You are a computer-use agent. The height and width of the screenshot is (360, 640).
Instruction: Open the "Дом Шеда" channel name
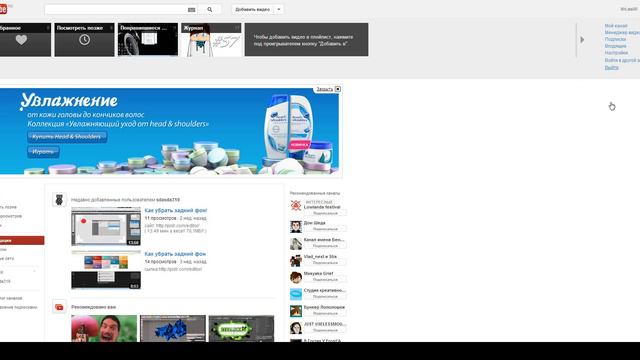315,223
